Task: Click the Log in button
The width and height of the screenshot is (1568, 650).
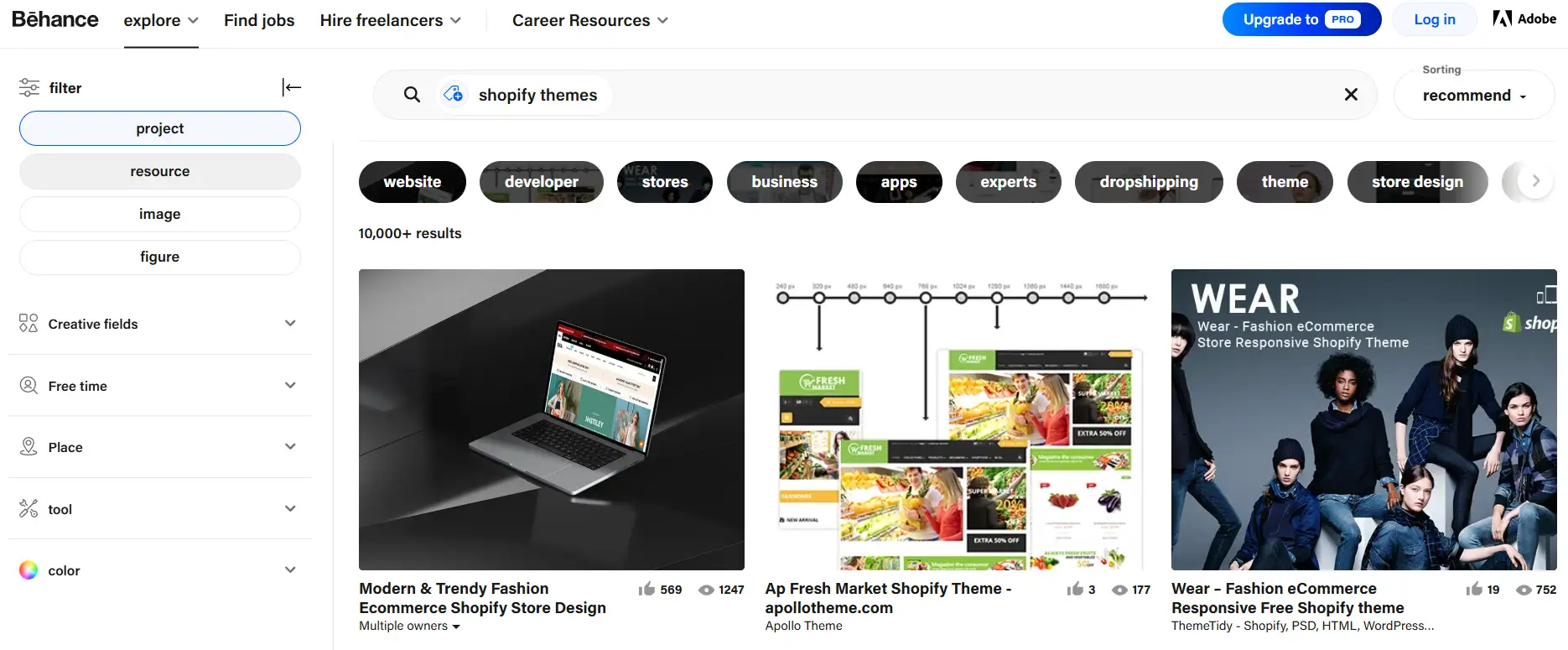Action: coord(1435,19)
